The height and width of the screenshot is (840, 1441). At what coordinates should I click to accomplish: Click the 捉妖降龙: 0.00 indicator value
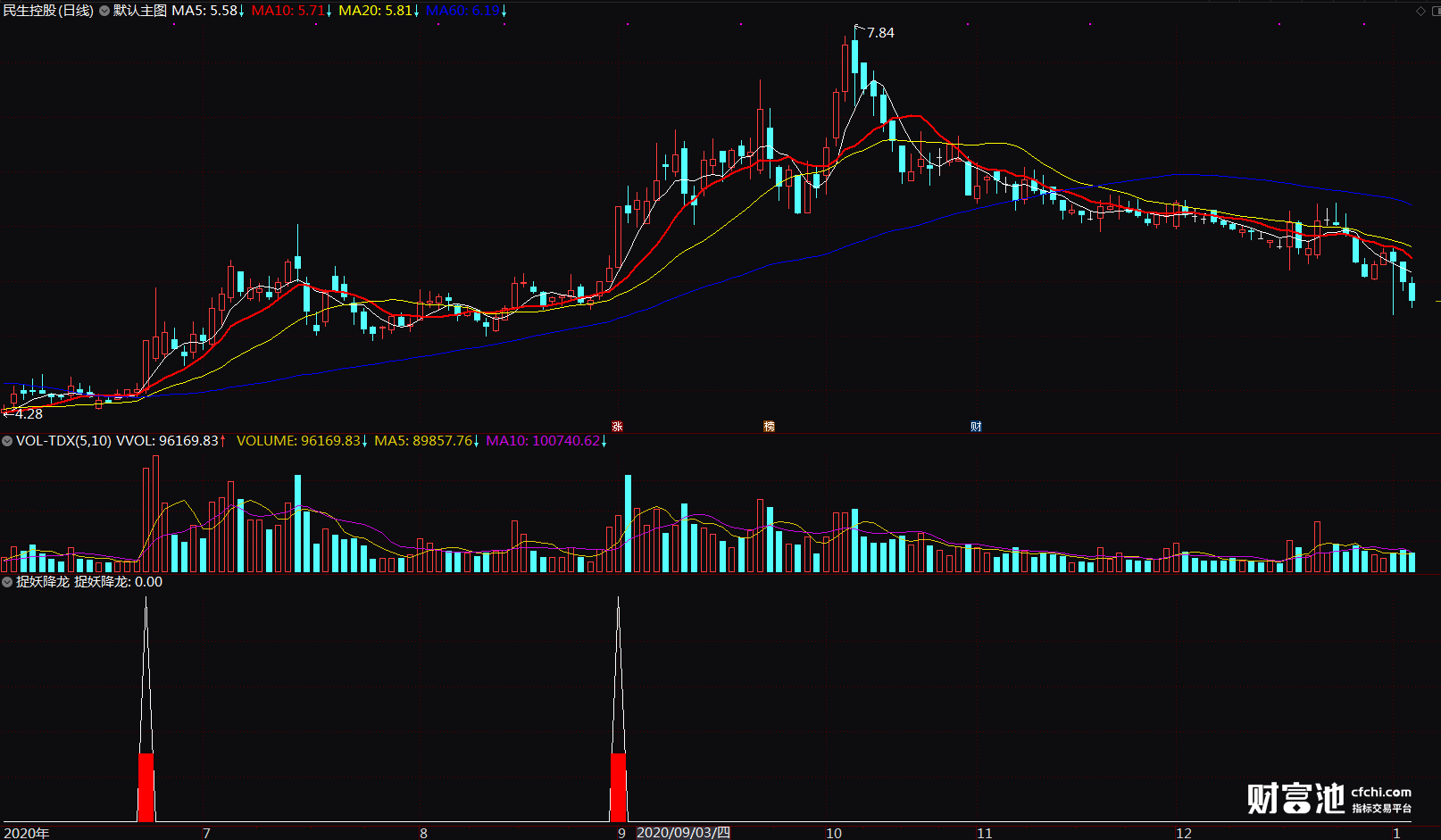(x=118, y=582)
